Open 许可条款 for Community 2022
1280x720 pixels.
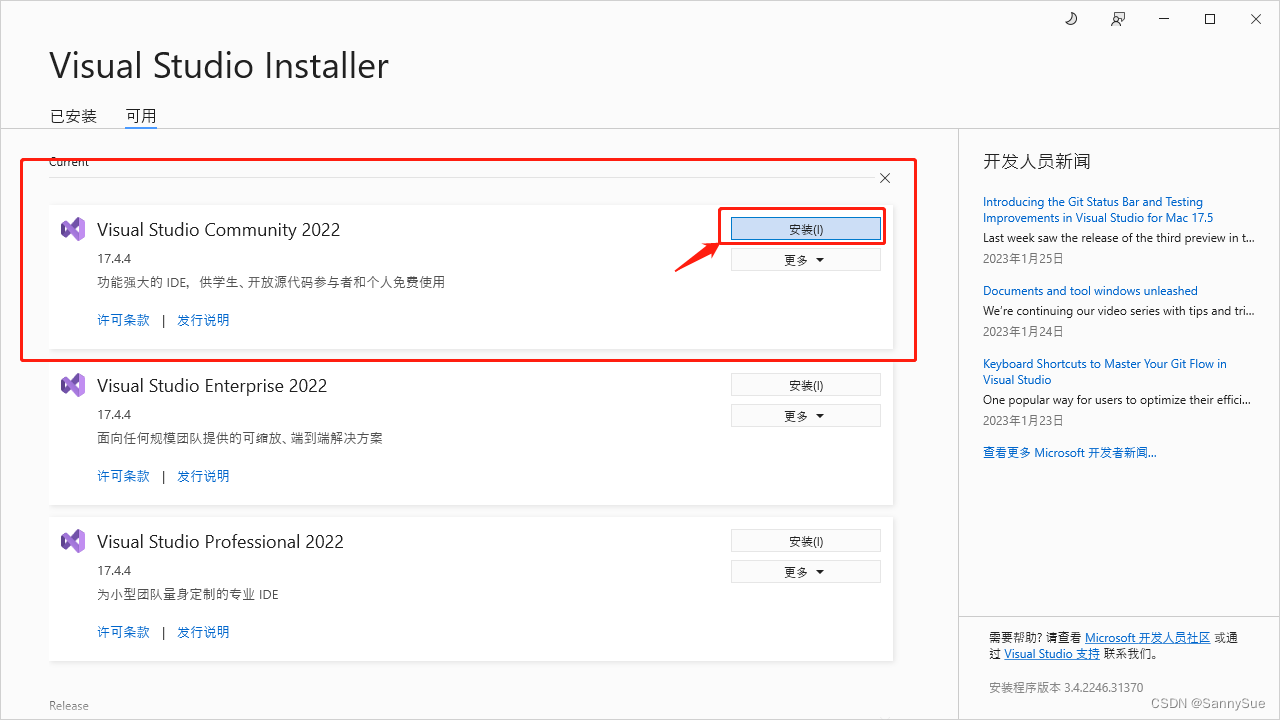pyautogui.click(x=123, y=320)
